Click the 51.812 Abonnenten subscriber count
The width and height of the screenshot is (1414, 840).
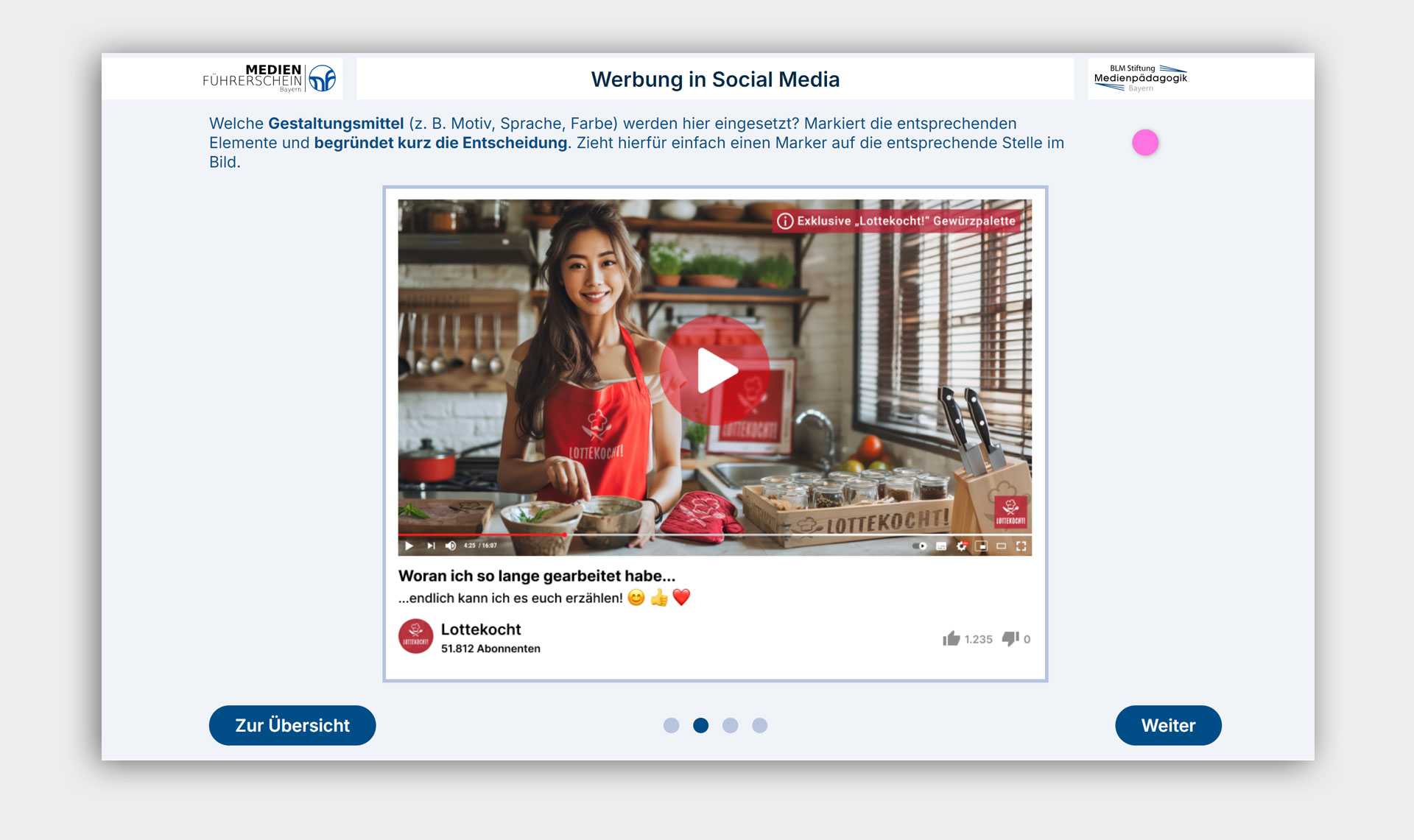[x=490, y=649]
